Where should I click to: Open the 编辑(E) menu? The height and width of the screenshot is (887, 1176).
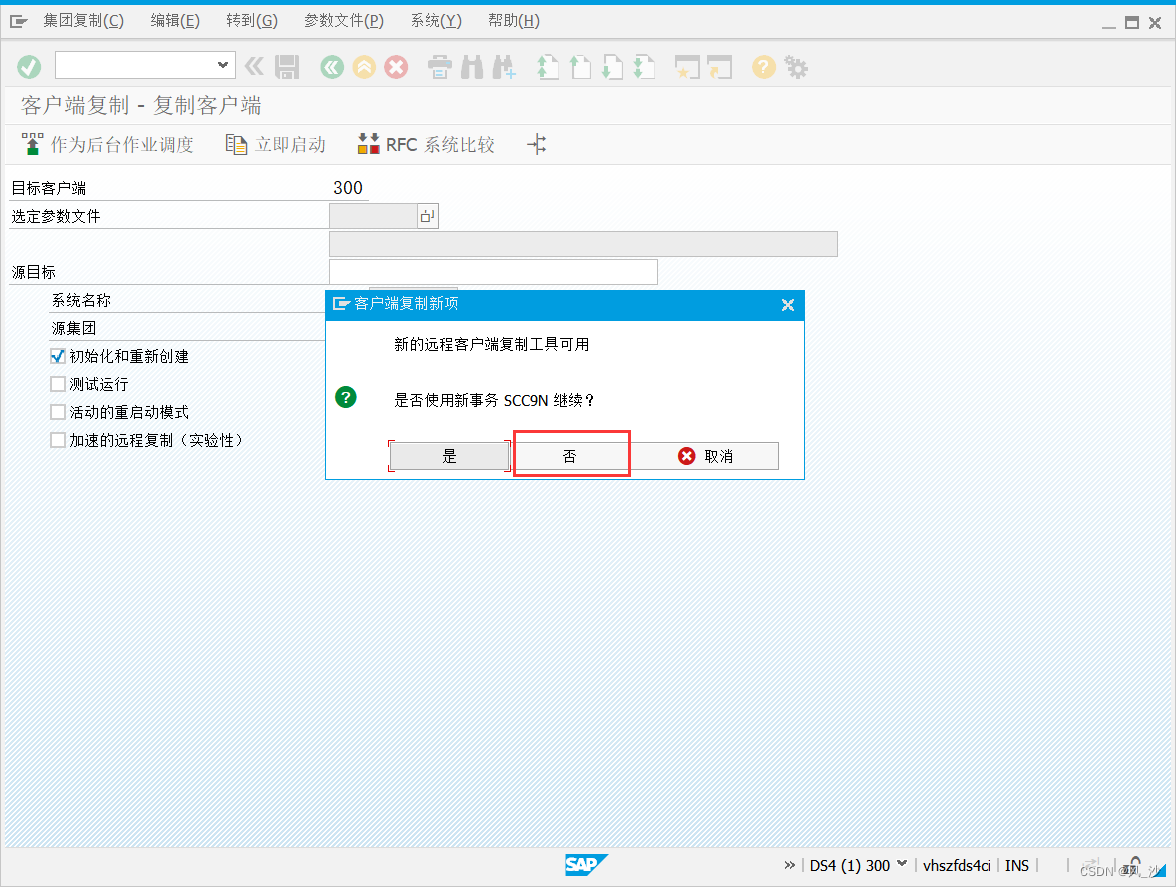coord(175,21)
